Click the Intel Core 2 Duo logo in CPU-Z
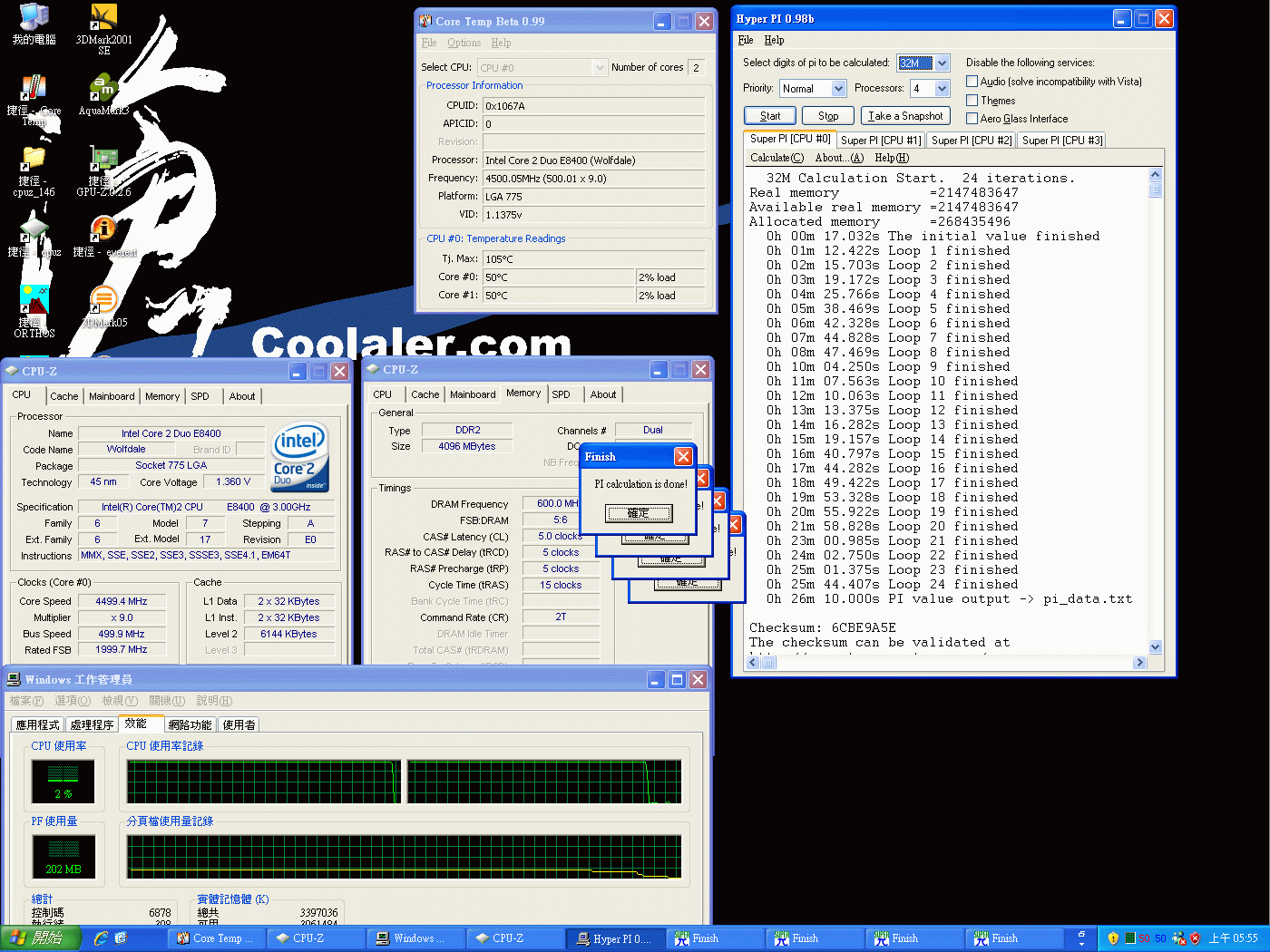This screenshot has width=1270, height=952. coord(300,457)
